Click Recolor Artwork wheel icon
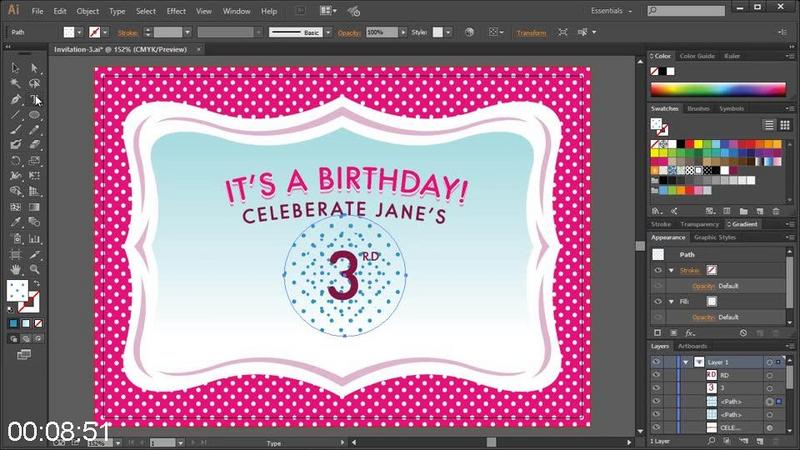 point(469,32)
